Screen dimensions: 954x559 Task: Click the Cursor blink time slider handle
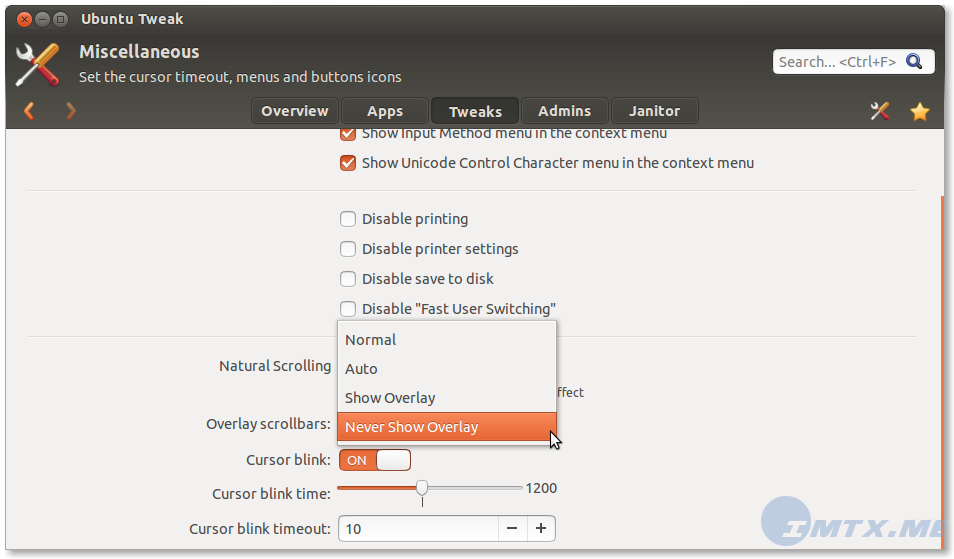422,488
